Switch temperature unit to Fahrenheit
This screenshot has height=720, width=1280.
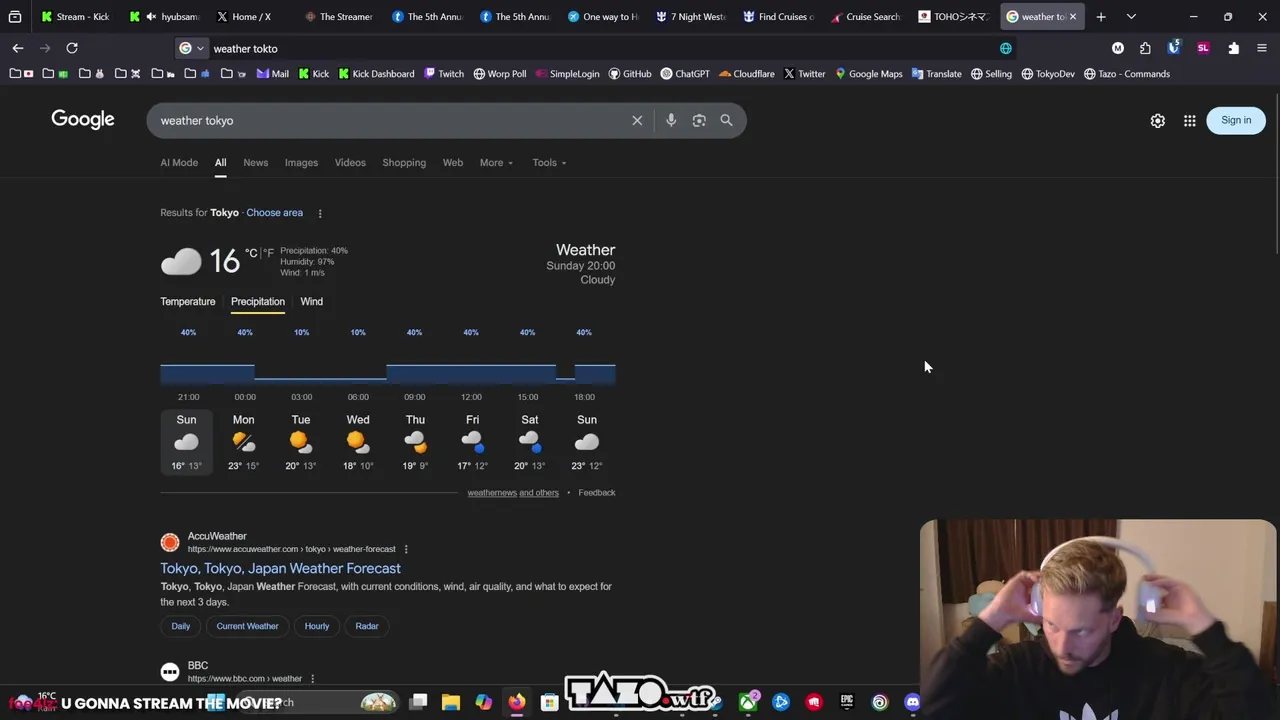[268, 254]
